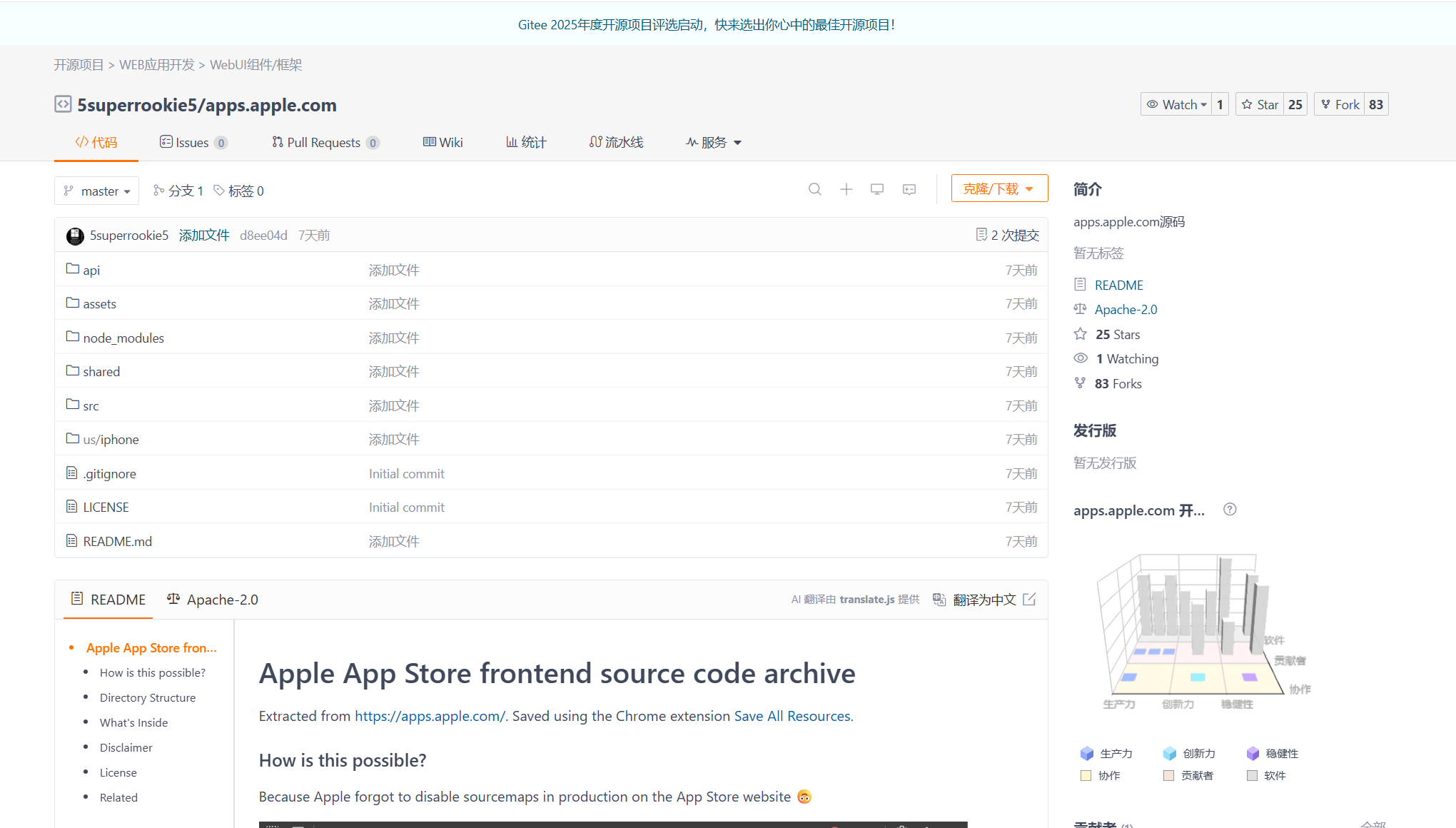Star the repository using the Star icon
This screenshot has width=1456, height=828.
1247,103
